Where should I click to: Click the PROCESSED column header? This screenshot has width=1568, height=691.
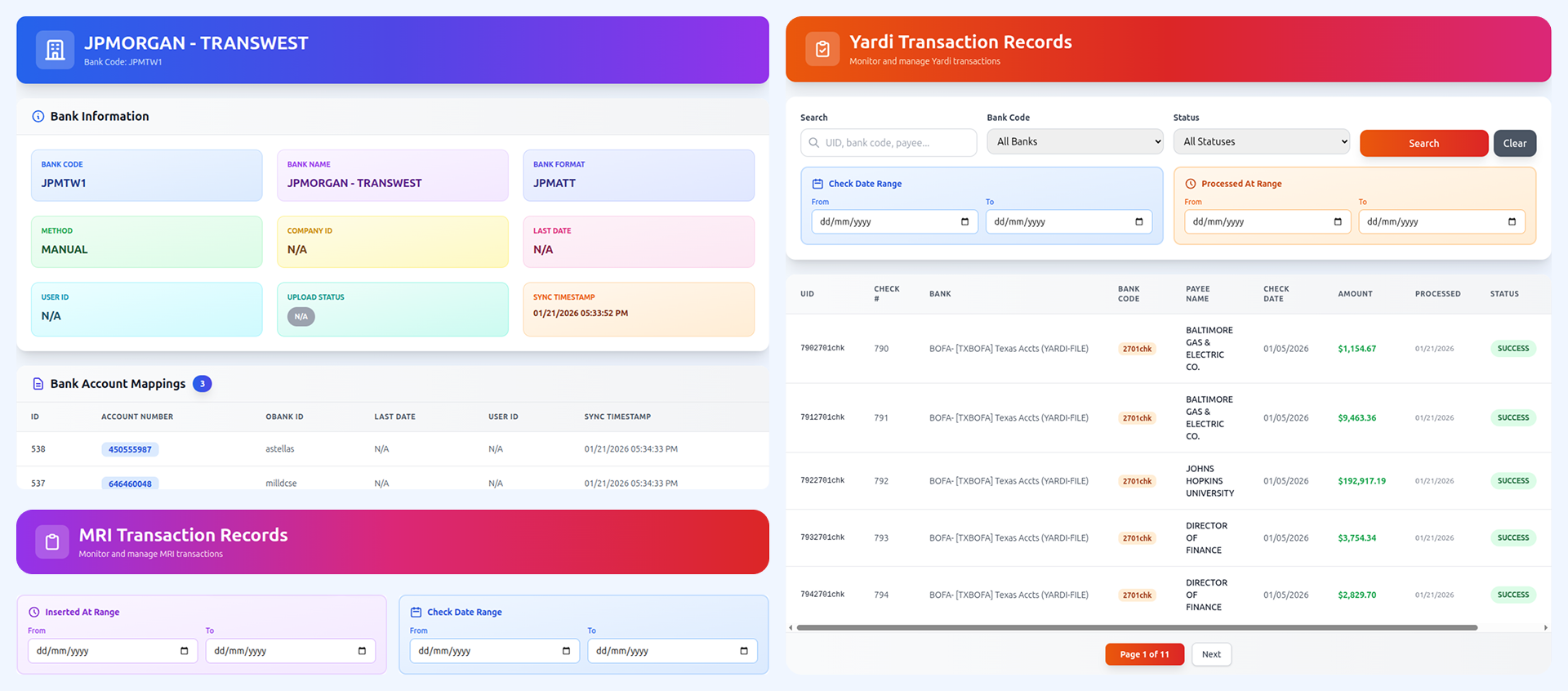tap(1437, 294)
